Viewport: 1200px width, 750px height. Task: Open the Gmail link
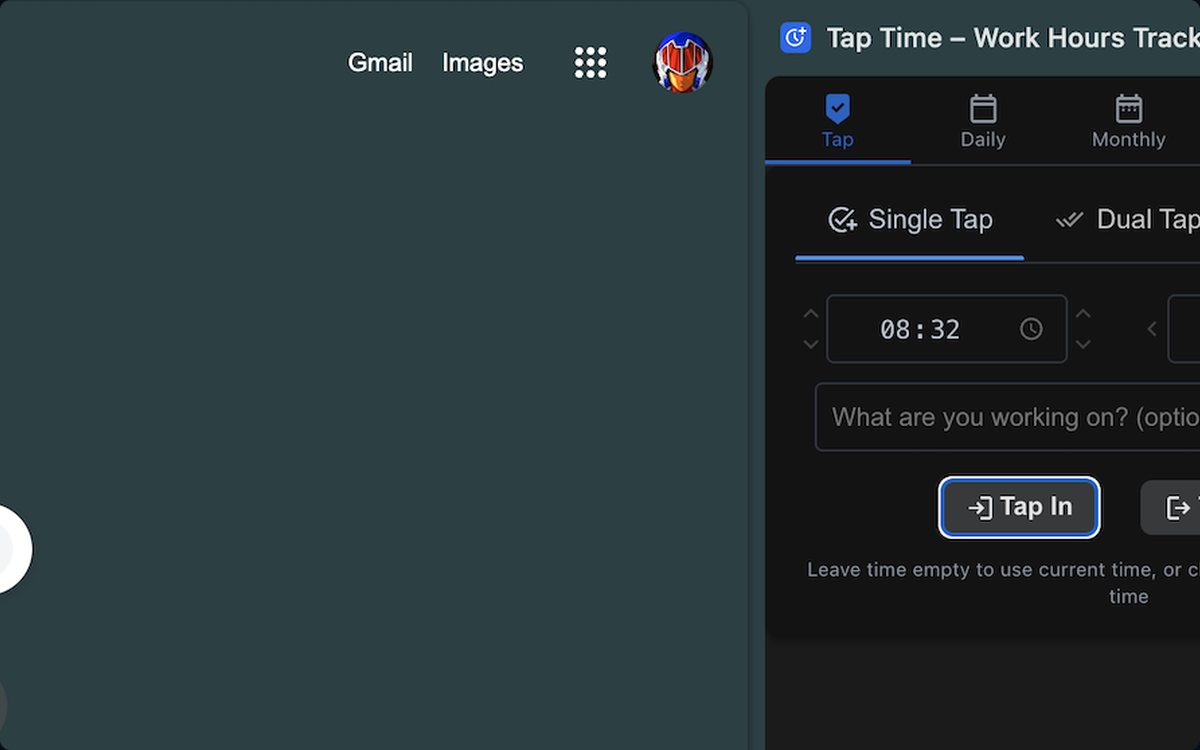(x=380, y=63)
